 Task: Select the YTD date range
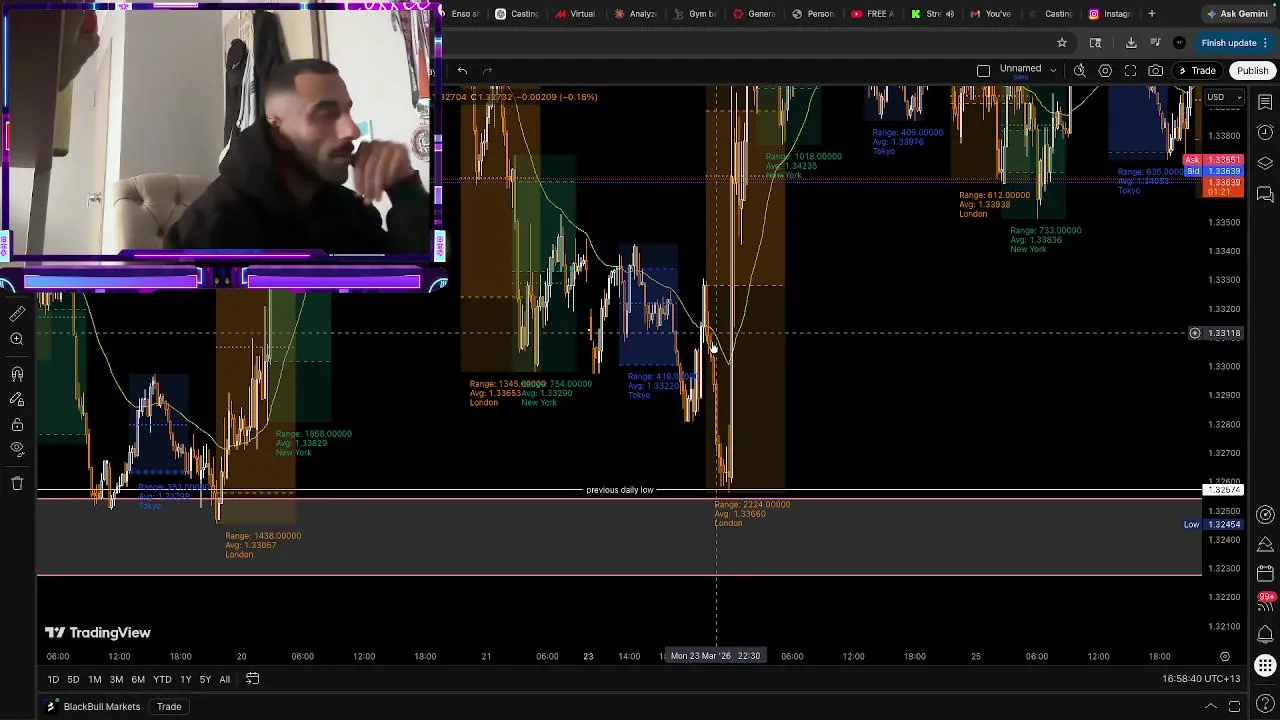point(162,680)
